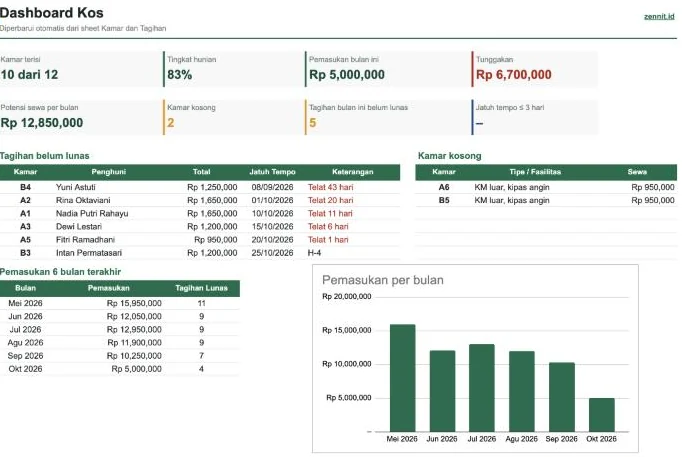Select the Jatuh Tempo column header
The width and height of the screenshot is (682, 457).
[x=272, y=172]
